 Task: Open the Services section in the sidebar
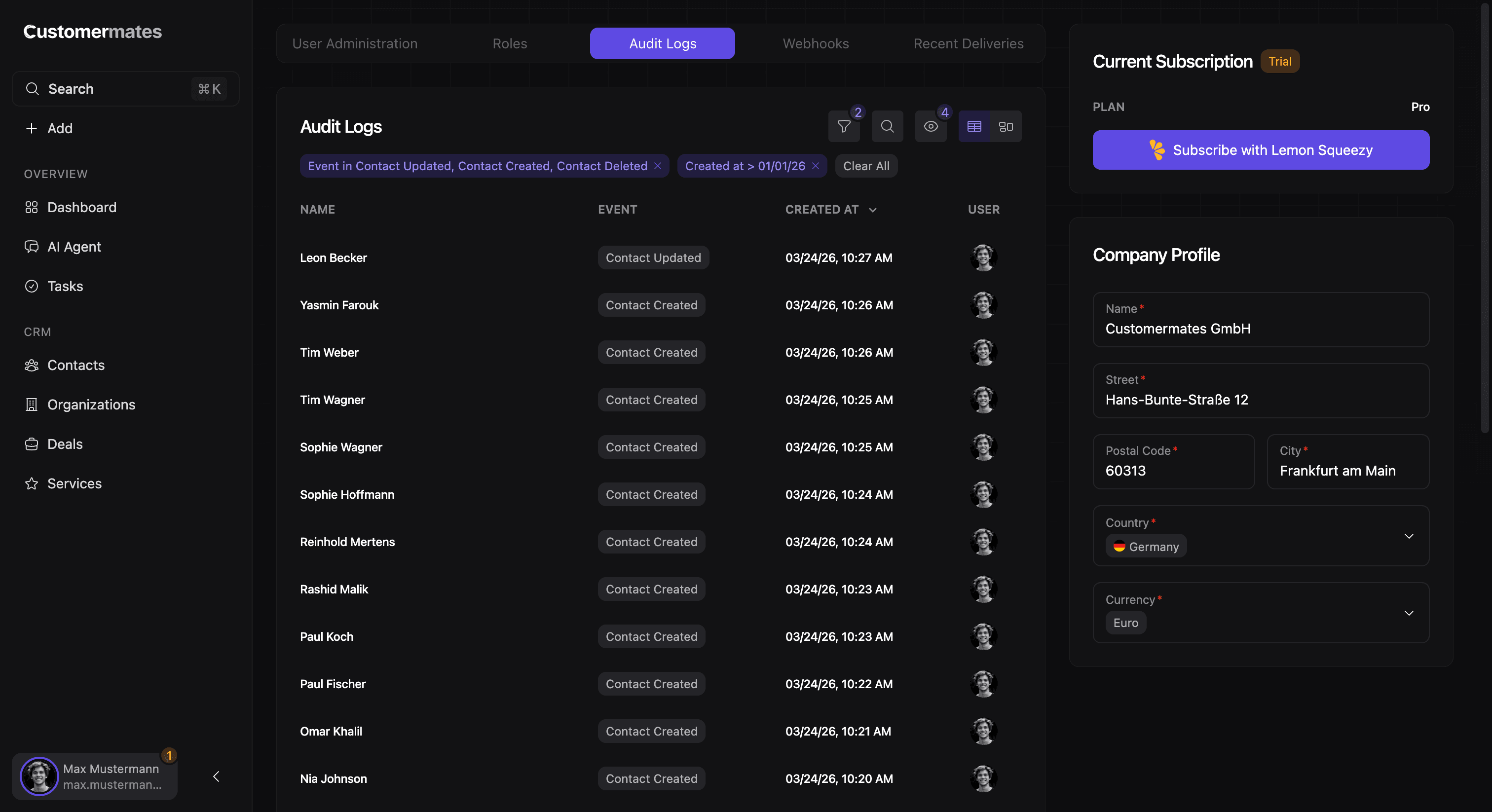point(74,483)
